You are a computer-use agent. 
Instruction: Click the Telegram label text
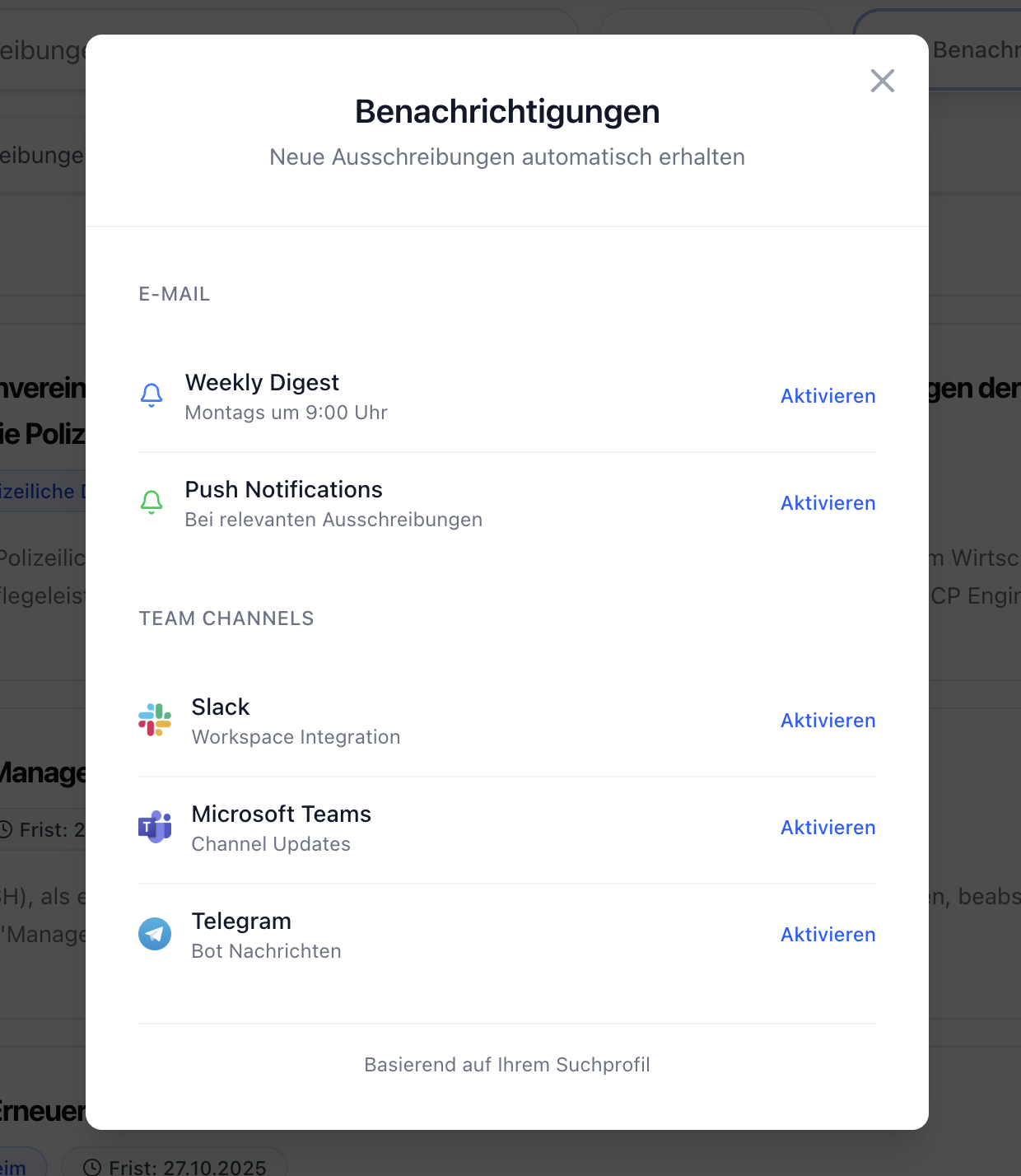pos(241,922)
